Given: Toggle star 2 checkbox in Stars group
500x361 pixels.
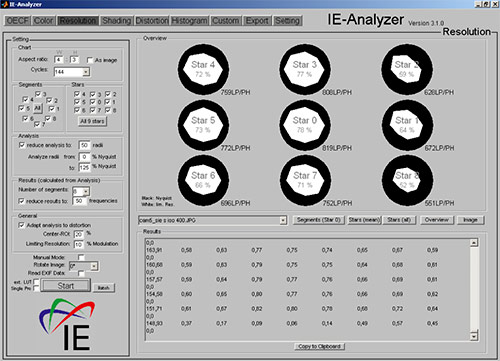Looking at the screenshot, I should click(108, 94).
